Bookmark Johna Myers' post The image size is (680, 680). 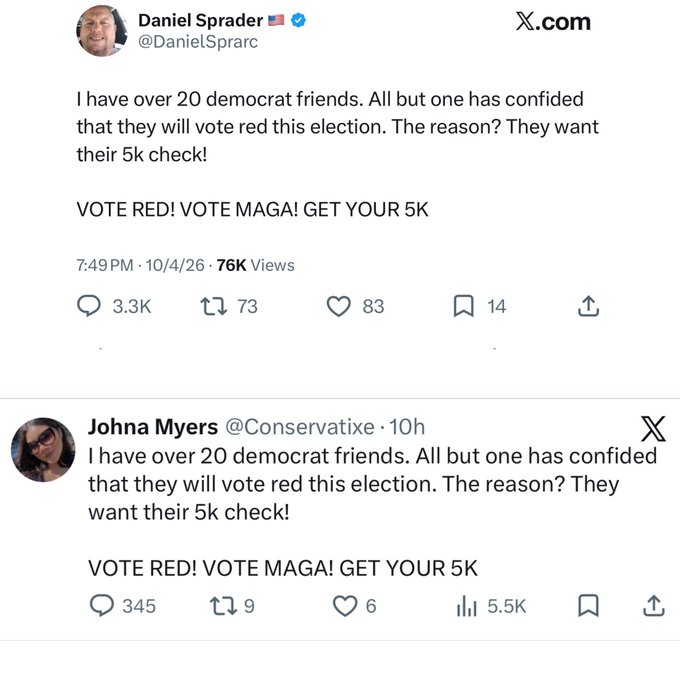[588, 606]
